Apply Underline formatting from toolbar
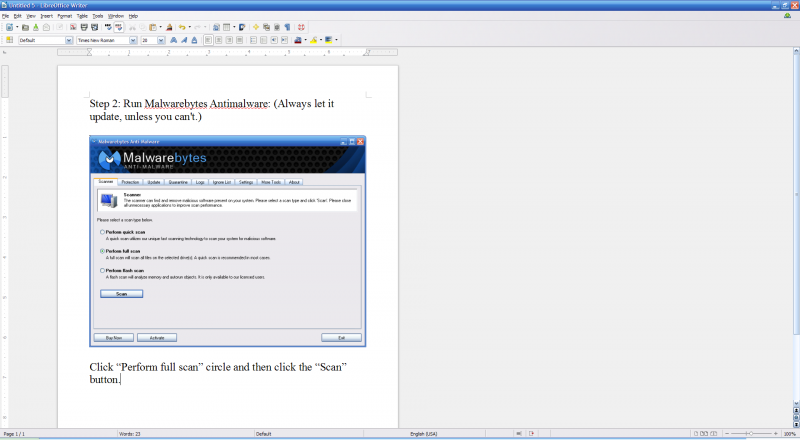Image resolution: width=800 pixels, height=440 pixels. click(194, 40)
